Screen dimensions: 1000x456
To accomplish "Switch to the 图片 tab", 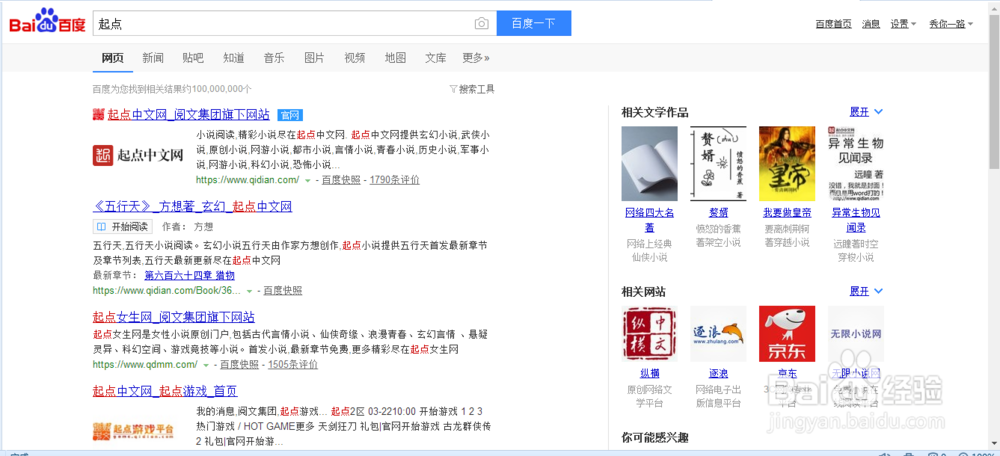I will (314, 58).
